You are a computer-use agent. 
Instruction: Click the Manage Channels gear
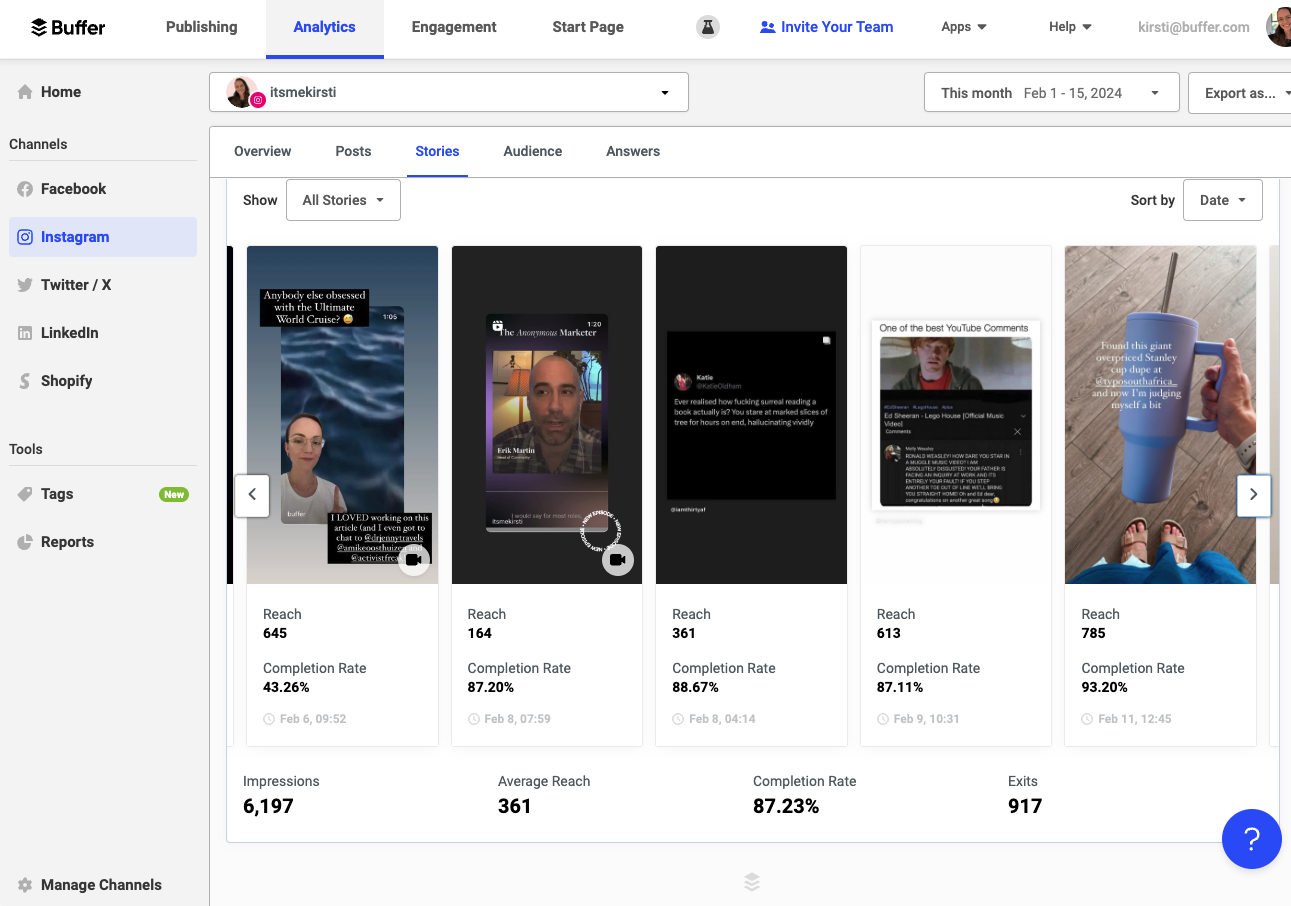click(100, 884)
